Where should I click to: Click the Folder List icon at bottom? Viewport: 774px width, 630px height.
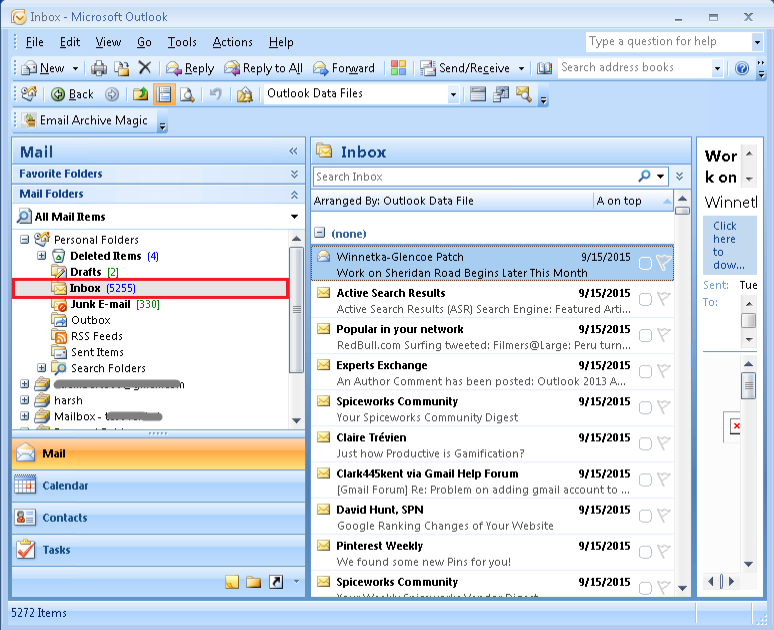(253, 582)
